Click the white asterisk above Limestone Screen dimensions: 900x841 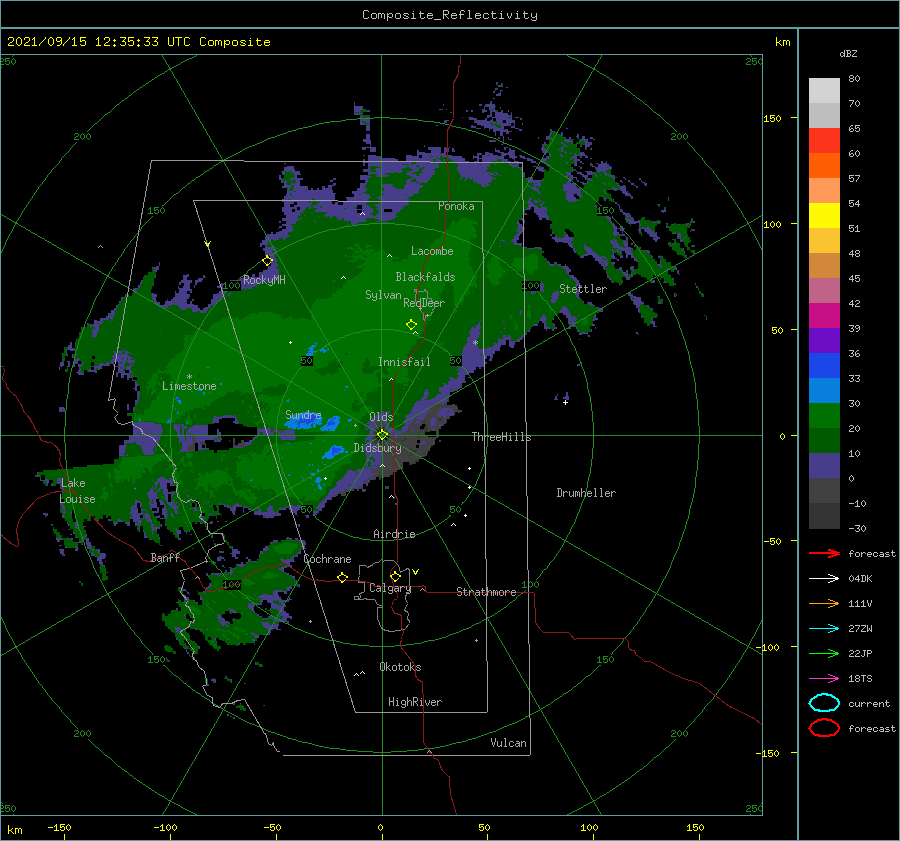tap(189, 377)
